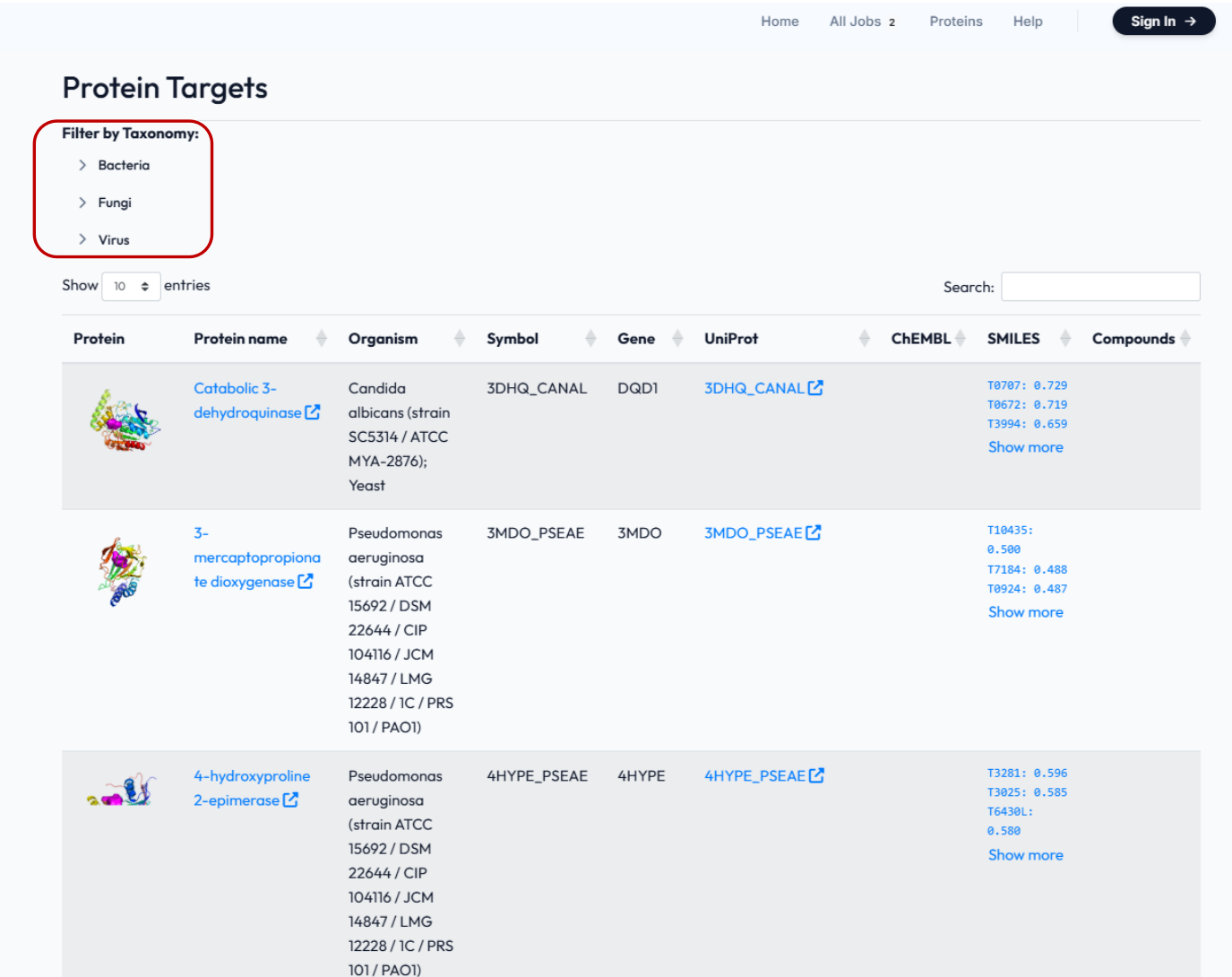
Task: Click external icon next to 4HYPE_PSEAE UniProt
Action: click(816, 775)
